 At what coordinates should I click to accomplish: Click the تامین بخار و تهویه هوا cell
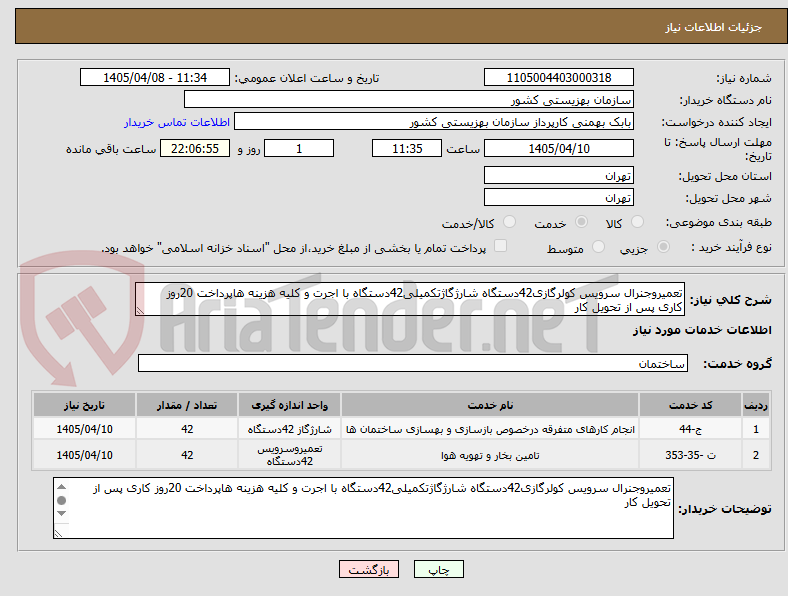490,455
